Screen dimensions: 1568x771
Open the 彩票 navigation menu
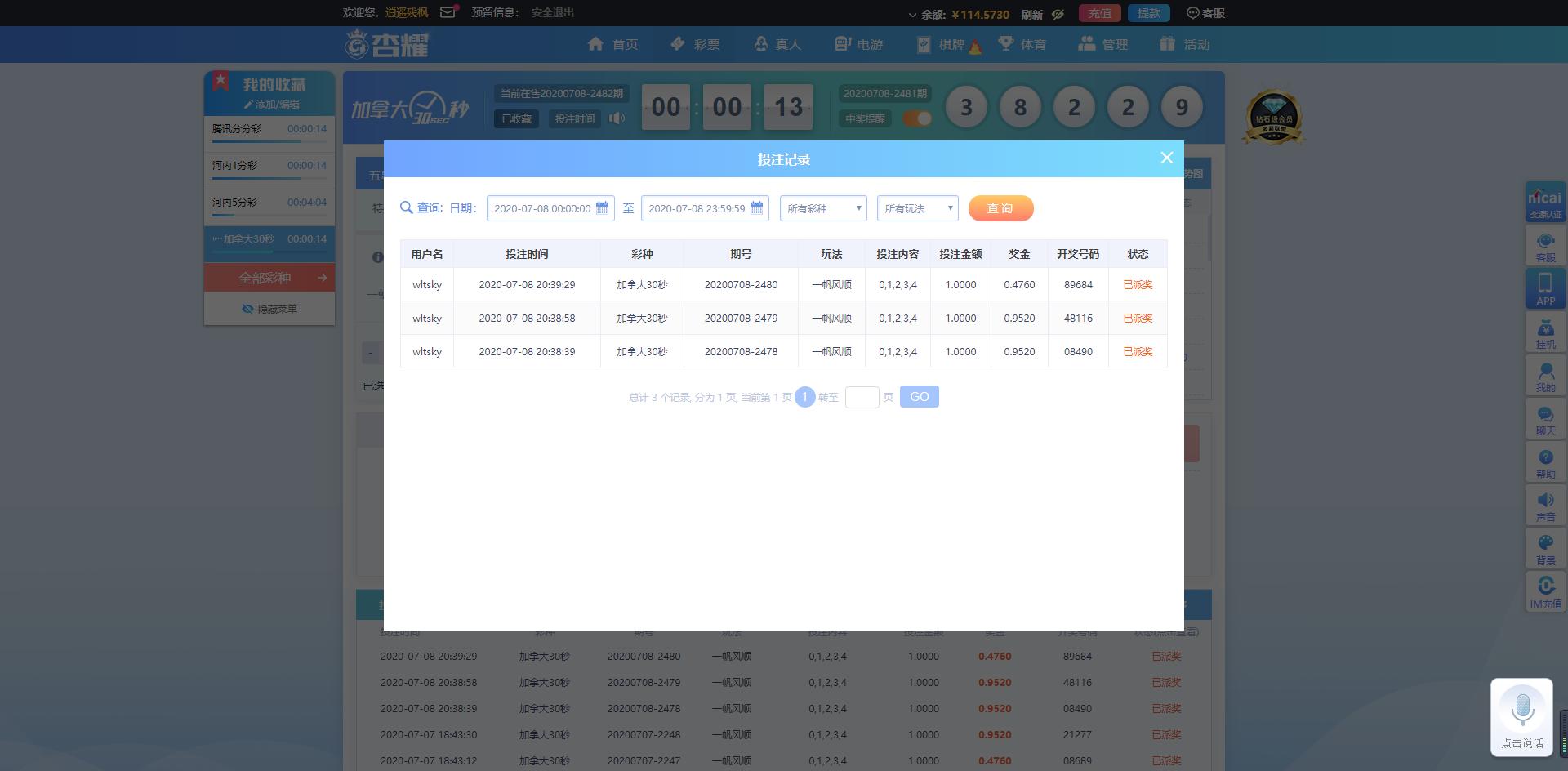tap(695, 44)
